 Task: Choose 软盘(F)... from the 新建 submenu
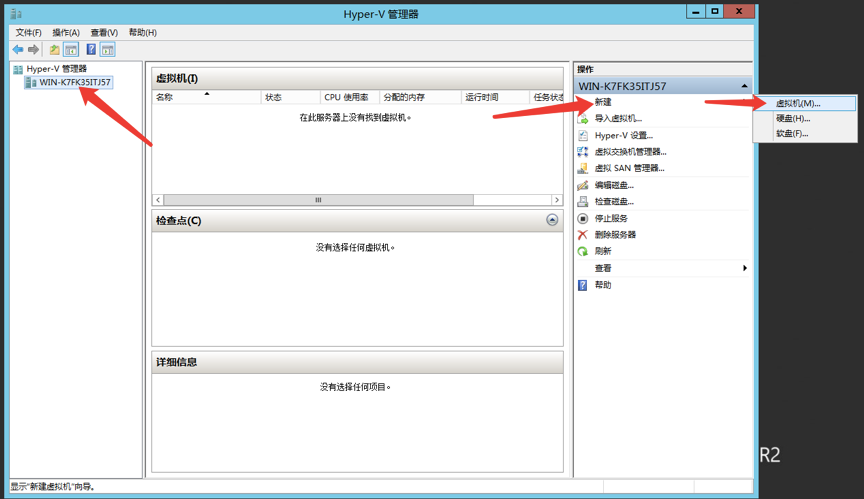(x=806, y=133)
